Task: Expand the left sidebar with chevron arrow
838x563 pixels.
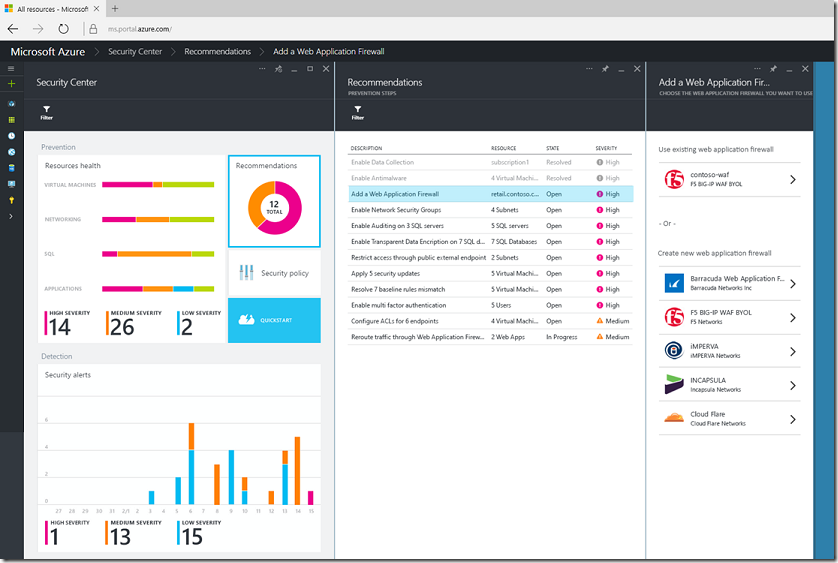Action: coord(11,216)
